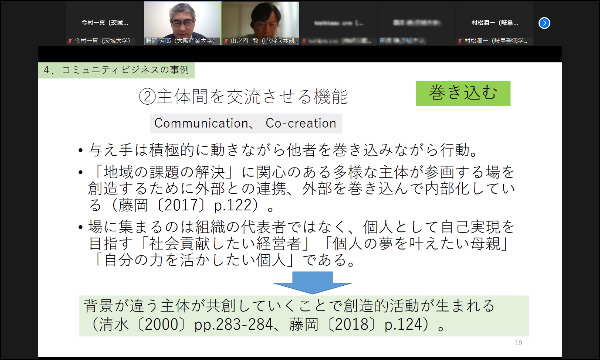The height and width of the screenshot is (360, 600).
Task: Select the active speaker video with glasses
Action: click(183, 23)
